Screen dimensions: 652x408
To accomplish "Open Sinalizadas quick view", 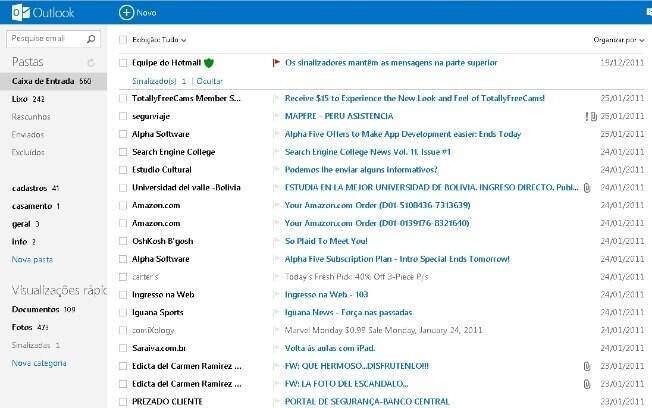I will point(36,345).
